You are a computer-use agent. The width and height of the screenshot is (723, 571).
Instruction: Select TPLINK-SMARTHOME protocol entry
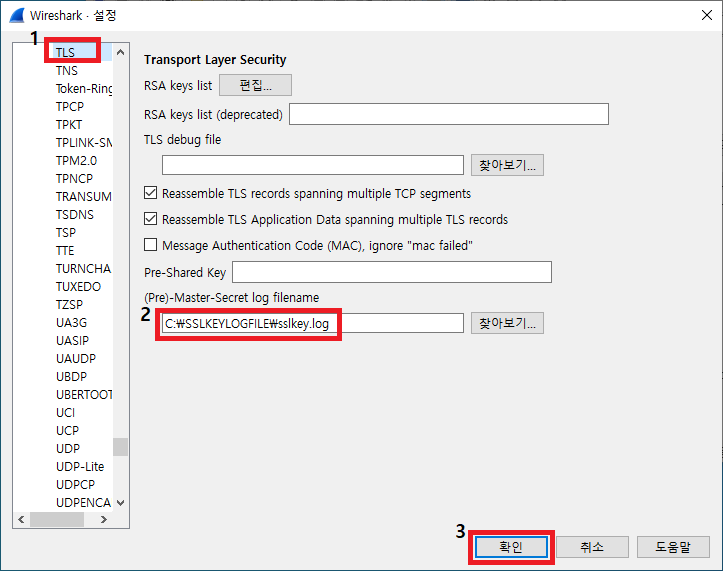coord(84,143)
